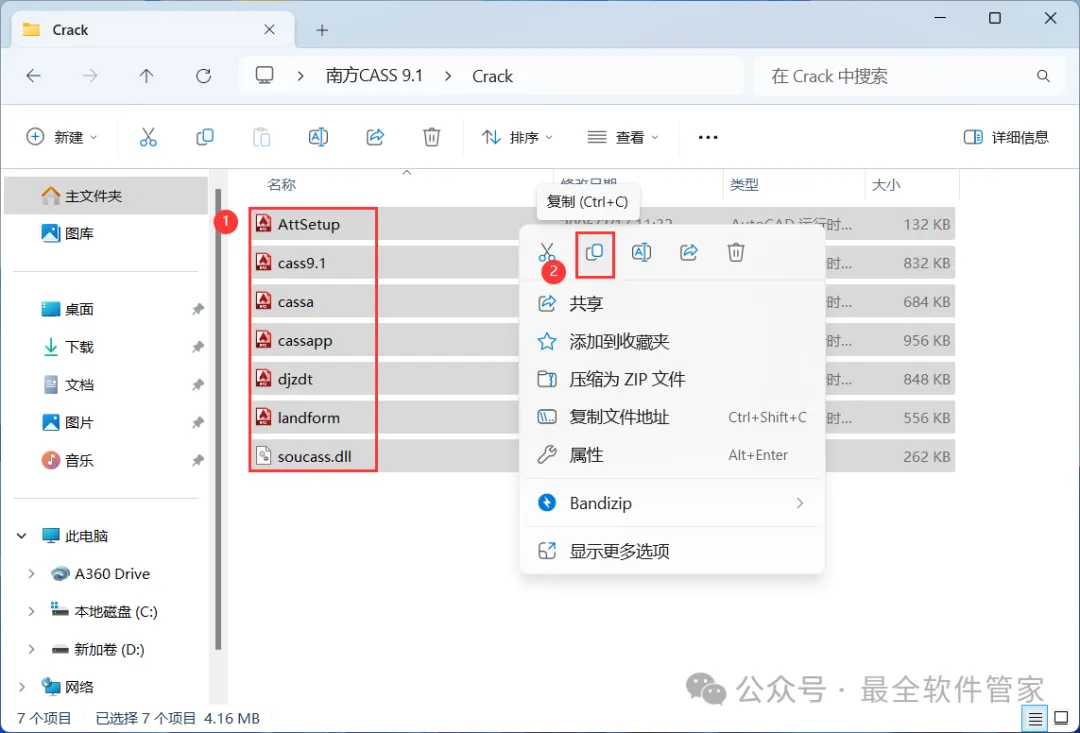Click the sidebar vertical scrollbar
Image resolution: width=1080 pixels, height=733 pixels.
[218, 419]
